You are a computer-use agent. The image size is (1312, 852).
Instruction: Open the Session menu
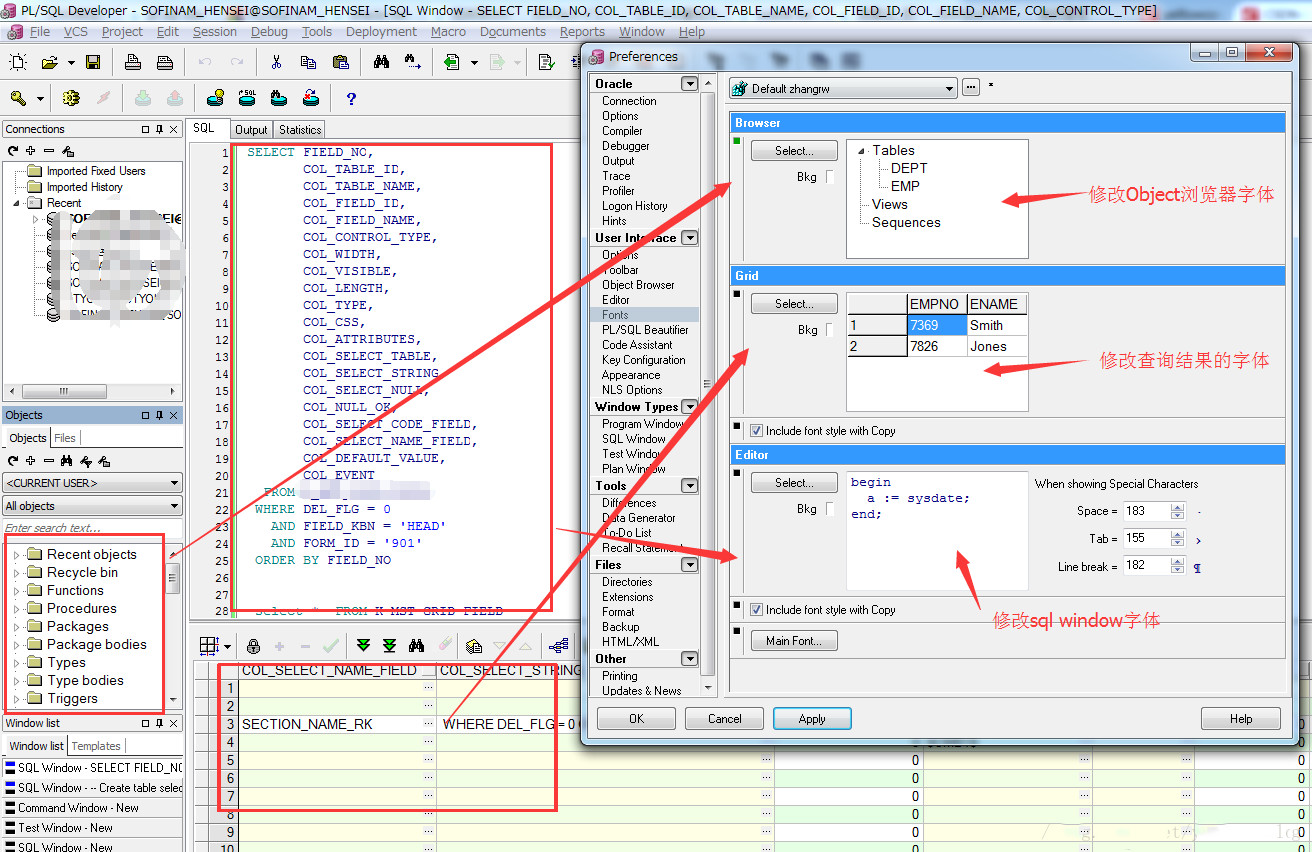215,32
